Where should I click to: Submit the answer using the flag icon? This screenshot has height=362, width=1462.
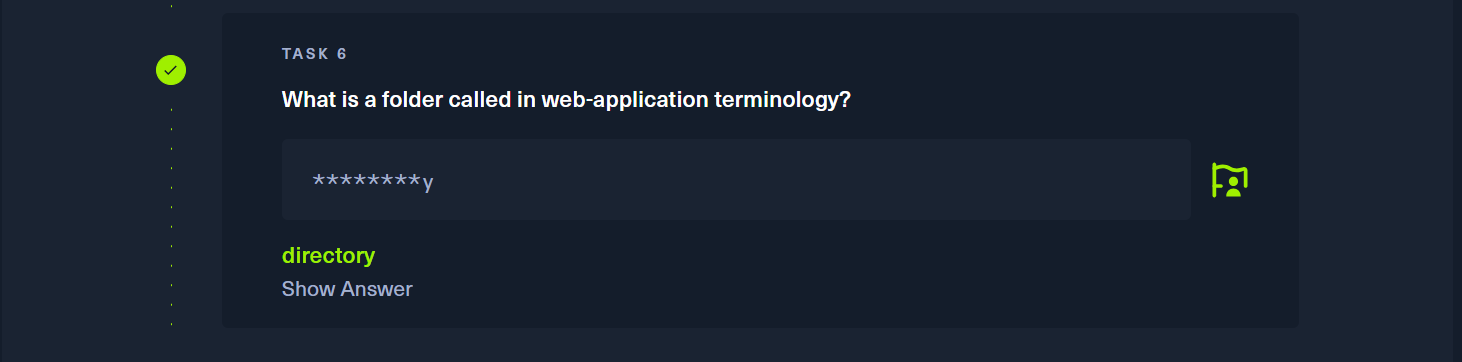pos(1229,180)
